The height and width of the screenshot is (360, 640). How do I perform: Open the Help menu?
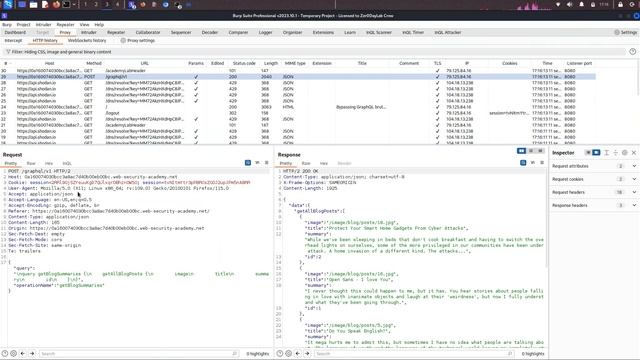99,24
